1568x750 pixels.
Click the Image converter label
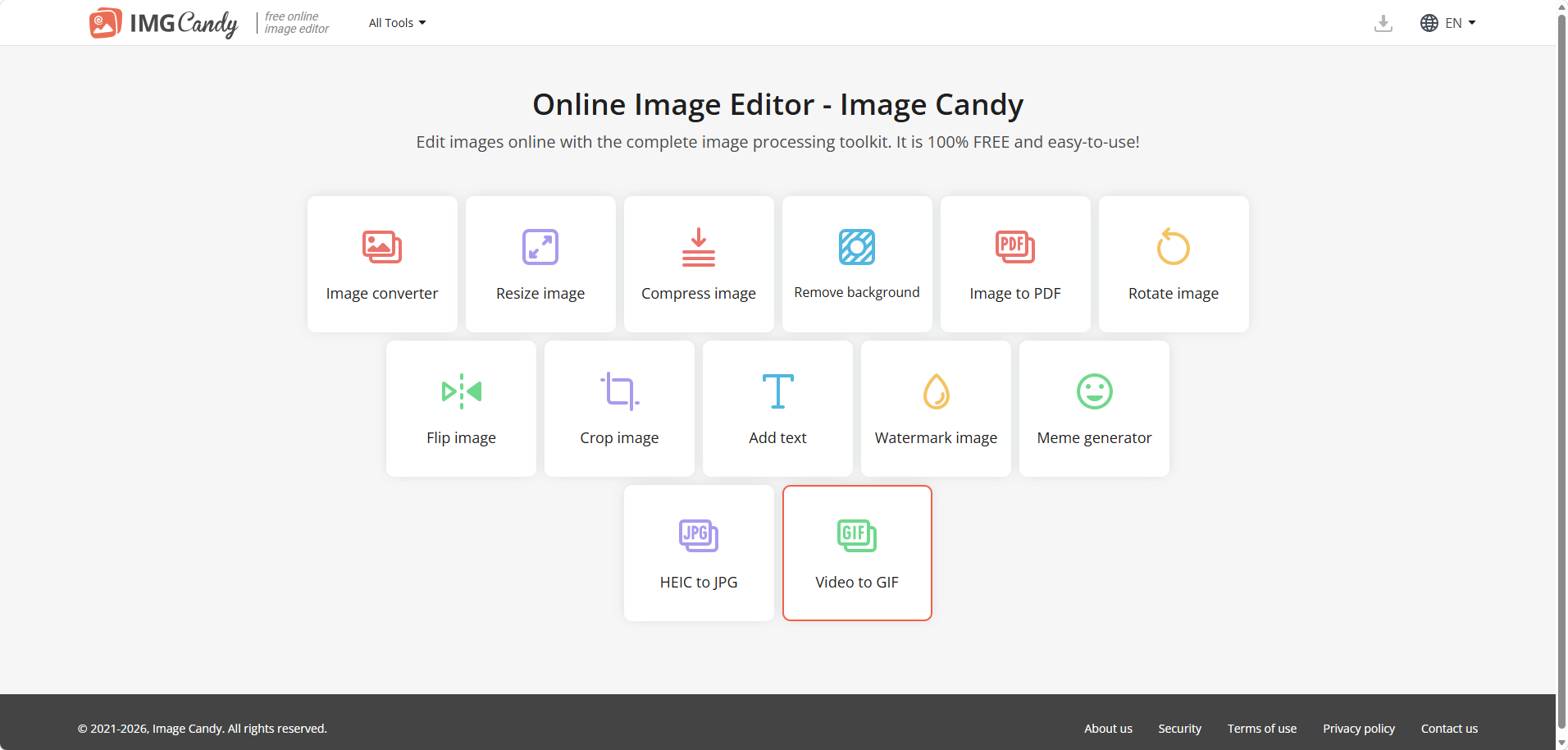[382, 294]
